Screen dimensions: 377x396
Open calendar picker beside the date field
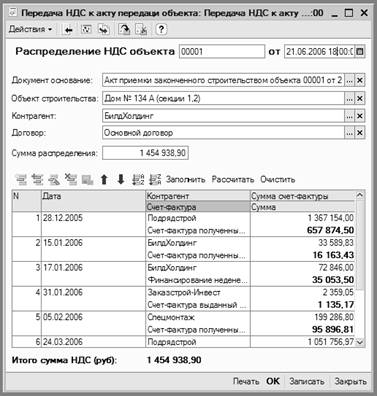360,52
